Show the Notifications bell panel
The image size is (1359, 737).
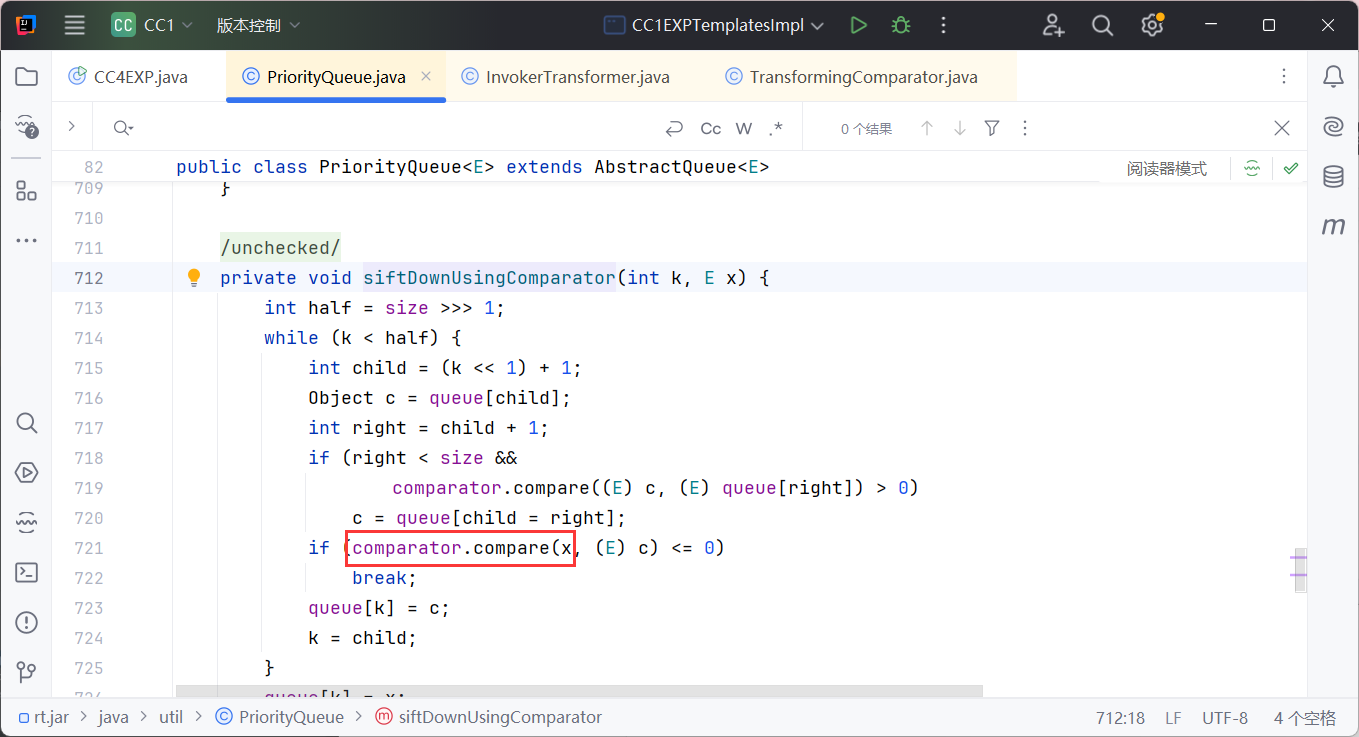point(1333,77)
